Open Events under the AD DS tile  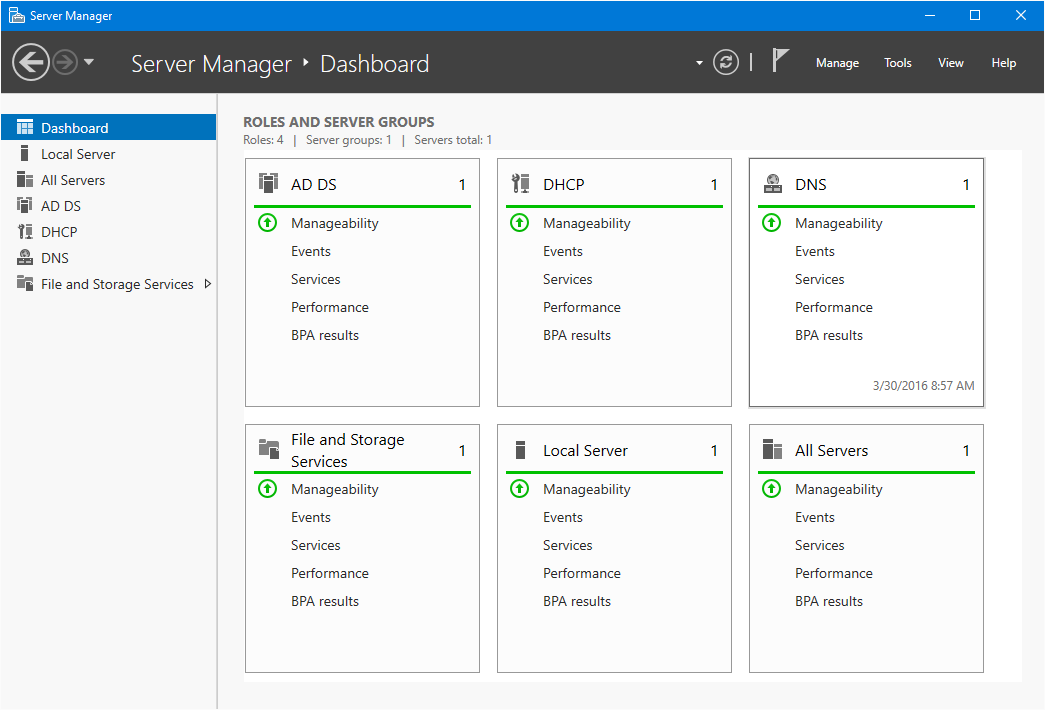tap(310, 251)
